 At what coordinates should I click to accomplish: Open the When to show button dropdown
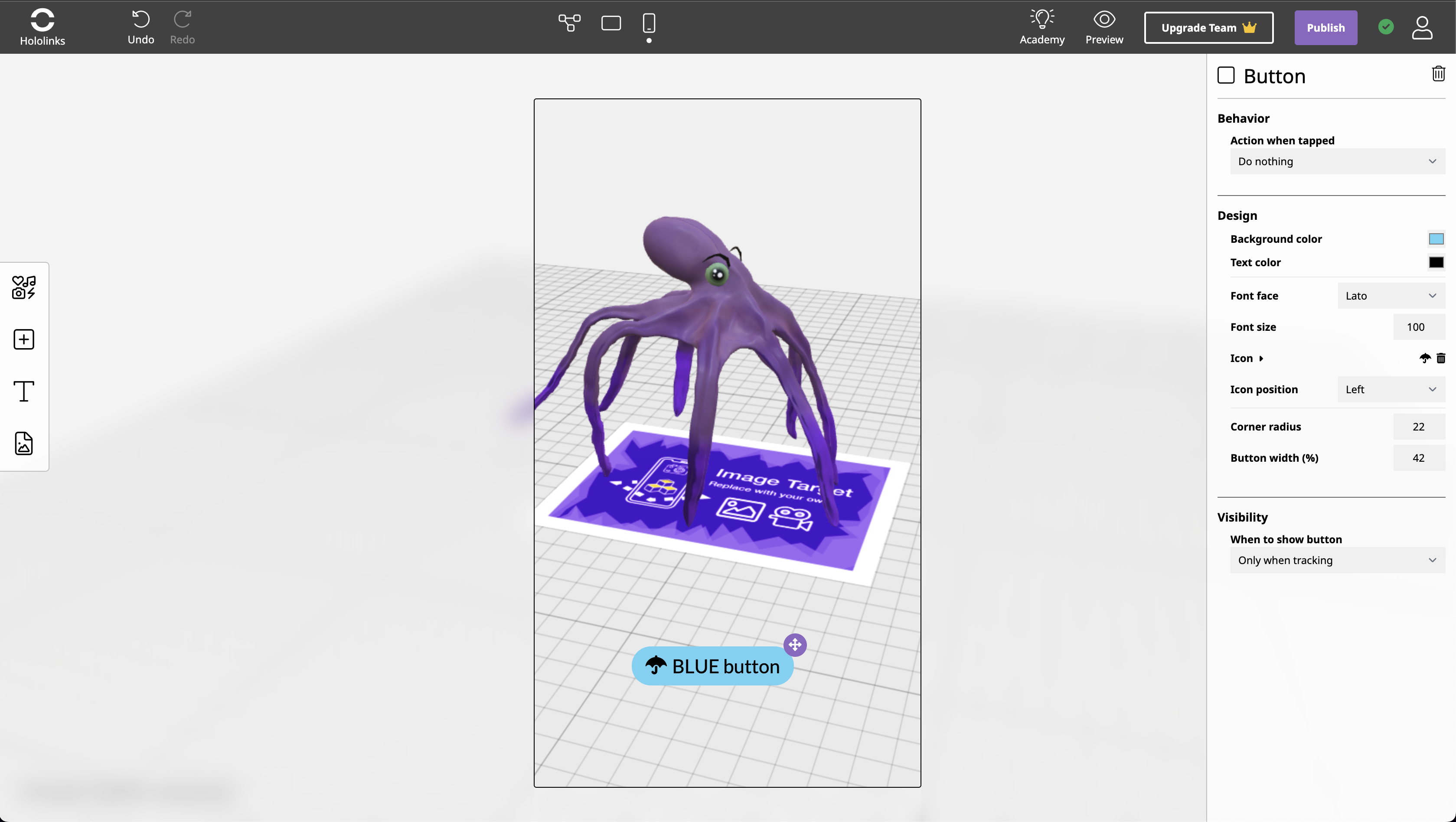1337,560
